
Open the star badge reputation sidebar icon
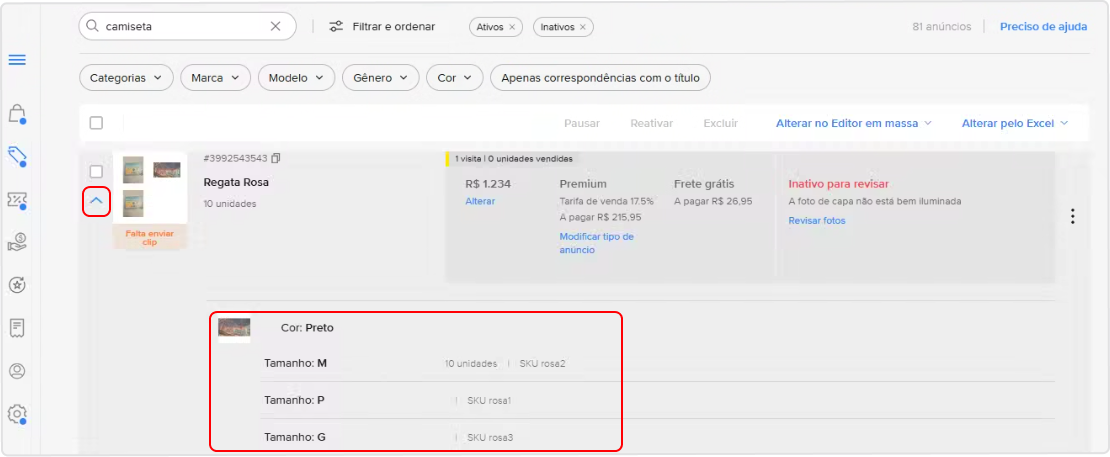pos(17,285)
